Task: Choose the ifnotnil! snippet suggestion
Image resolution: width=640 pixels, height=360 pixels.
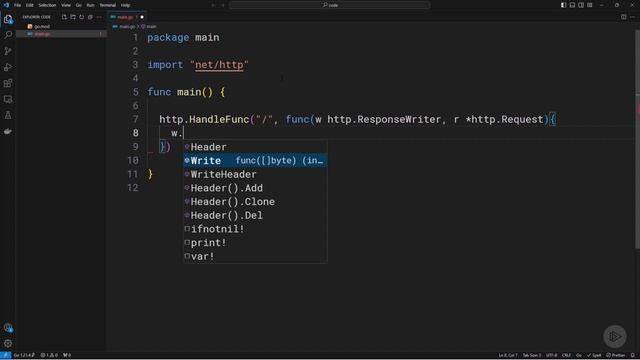Action: click(255, 229)
